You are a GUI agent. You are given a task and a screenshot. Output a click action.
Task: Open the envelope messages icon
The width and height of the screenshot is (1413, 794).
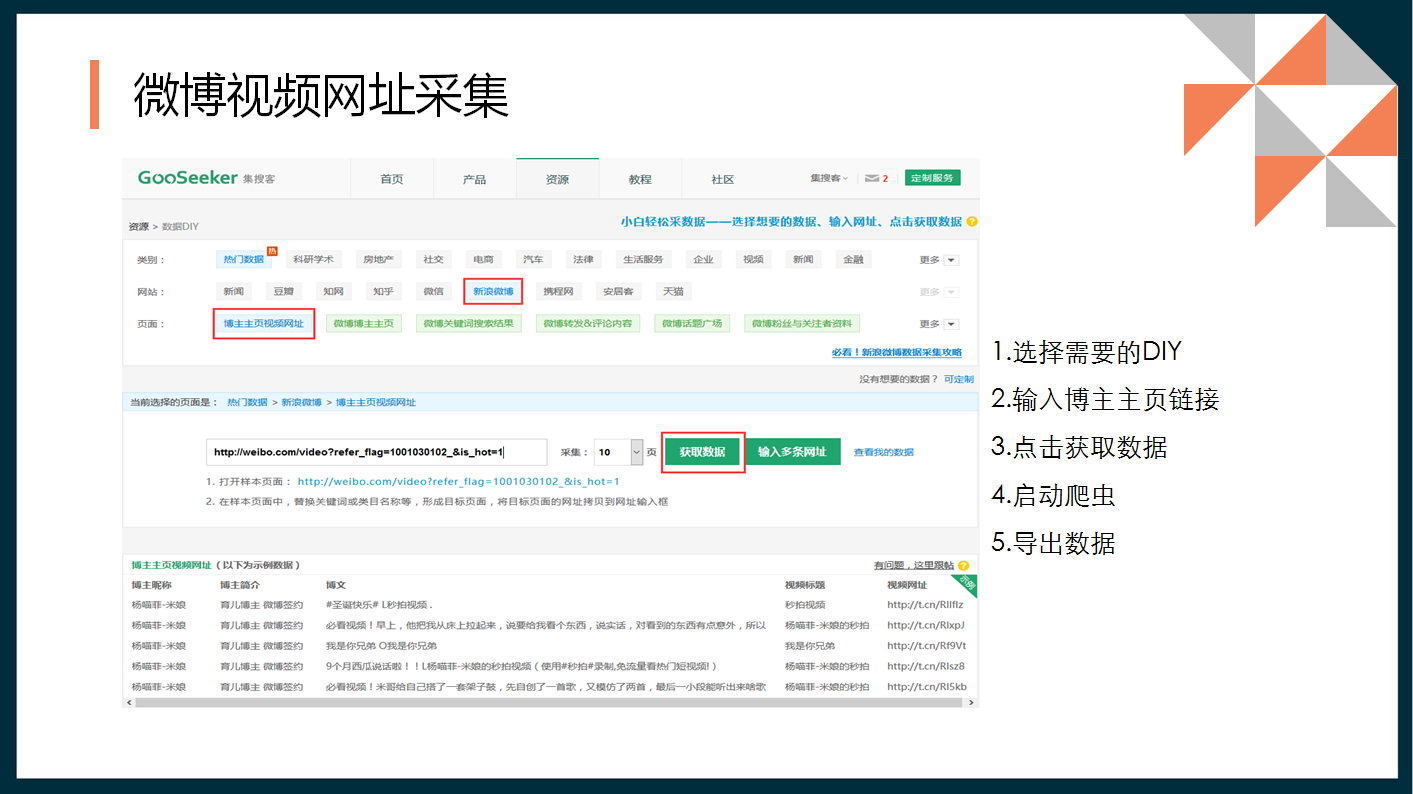coord(872,178)
